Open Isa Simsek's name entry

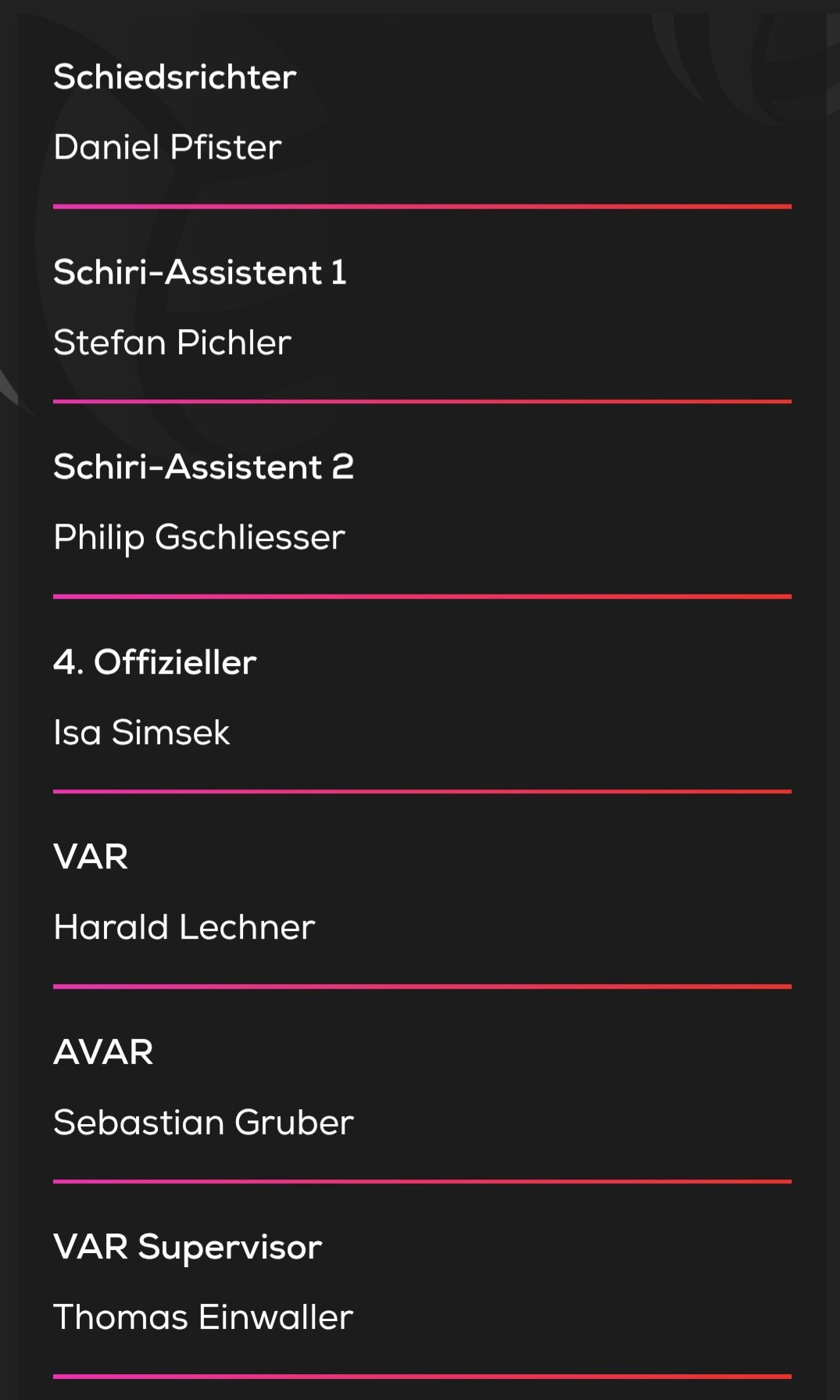pyautogui.click(x=141, y=732)
